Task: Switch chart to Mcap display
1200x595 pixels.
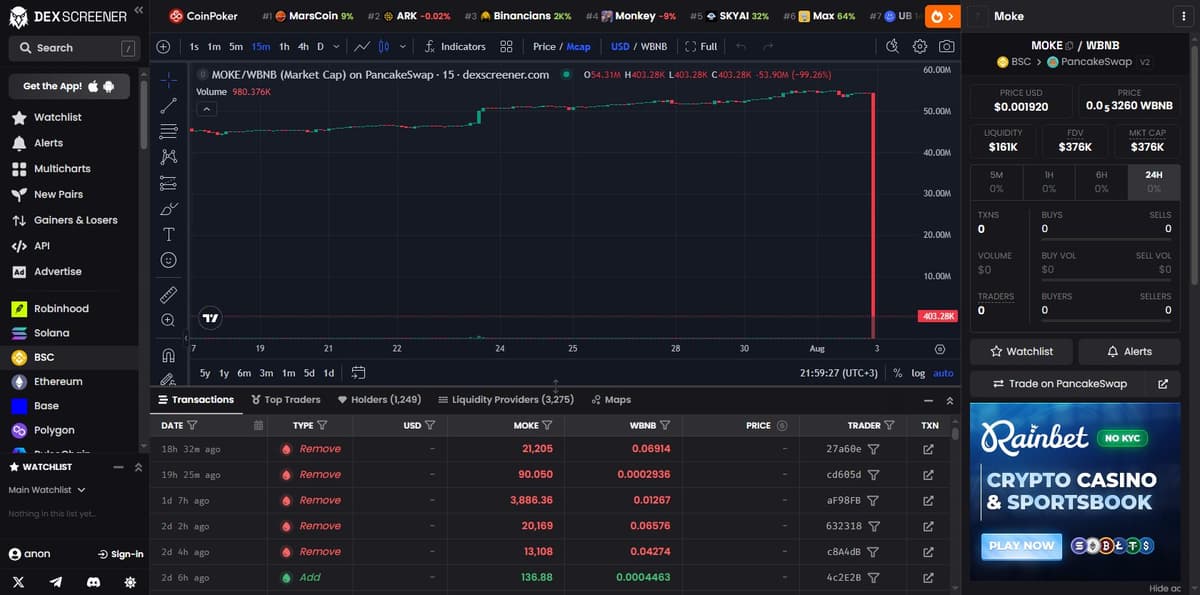Action: (579, 47)
